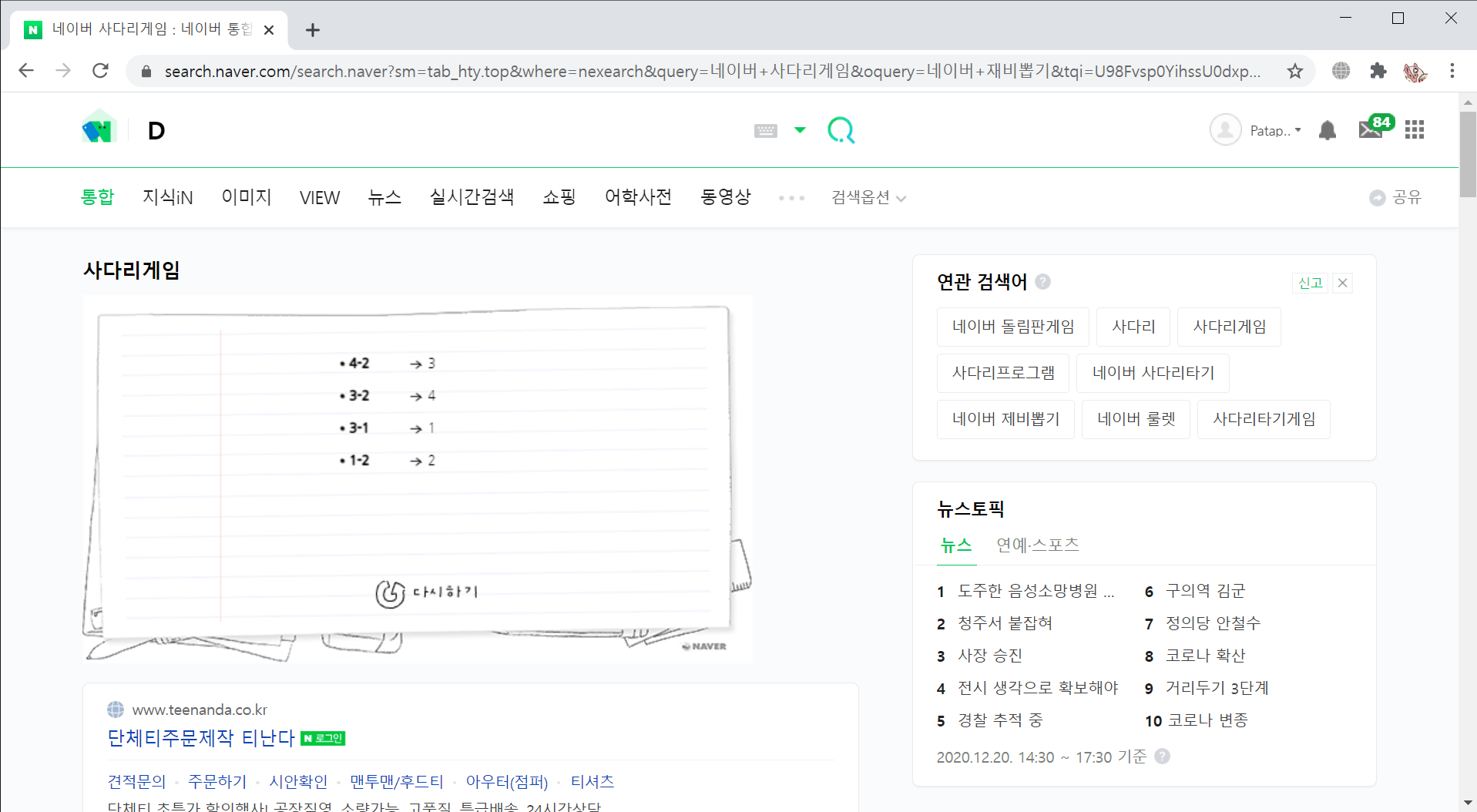Open the Patap.. account dropdown

[1275, 131]
